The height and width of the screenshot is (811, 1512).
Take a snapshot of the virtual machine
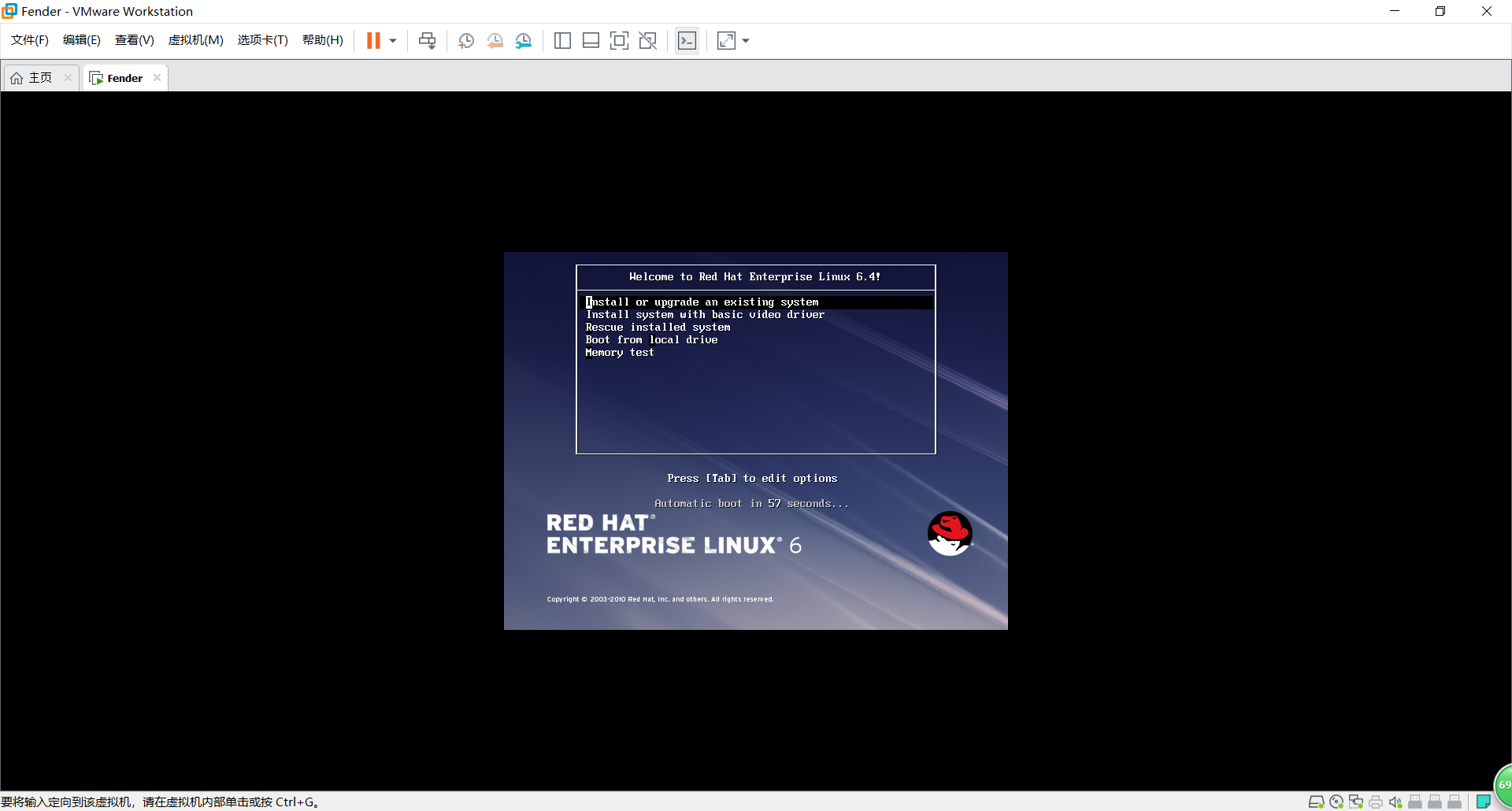tap(465, 40)
